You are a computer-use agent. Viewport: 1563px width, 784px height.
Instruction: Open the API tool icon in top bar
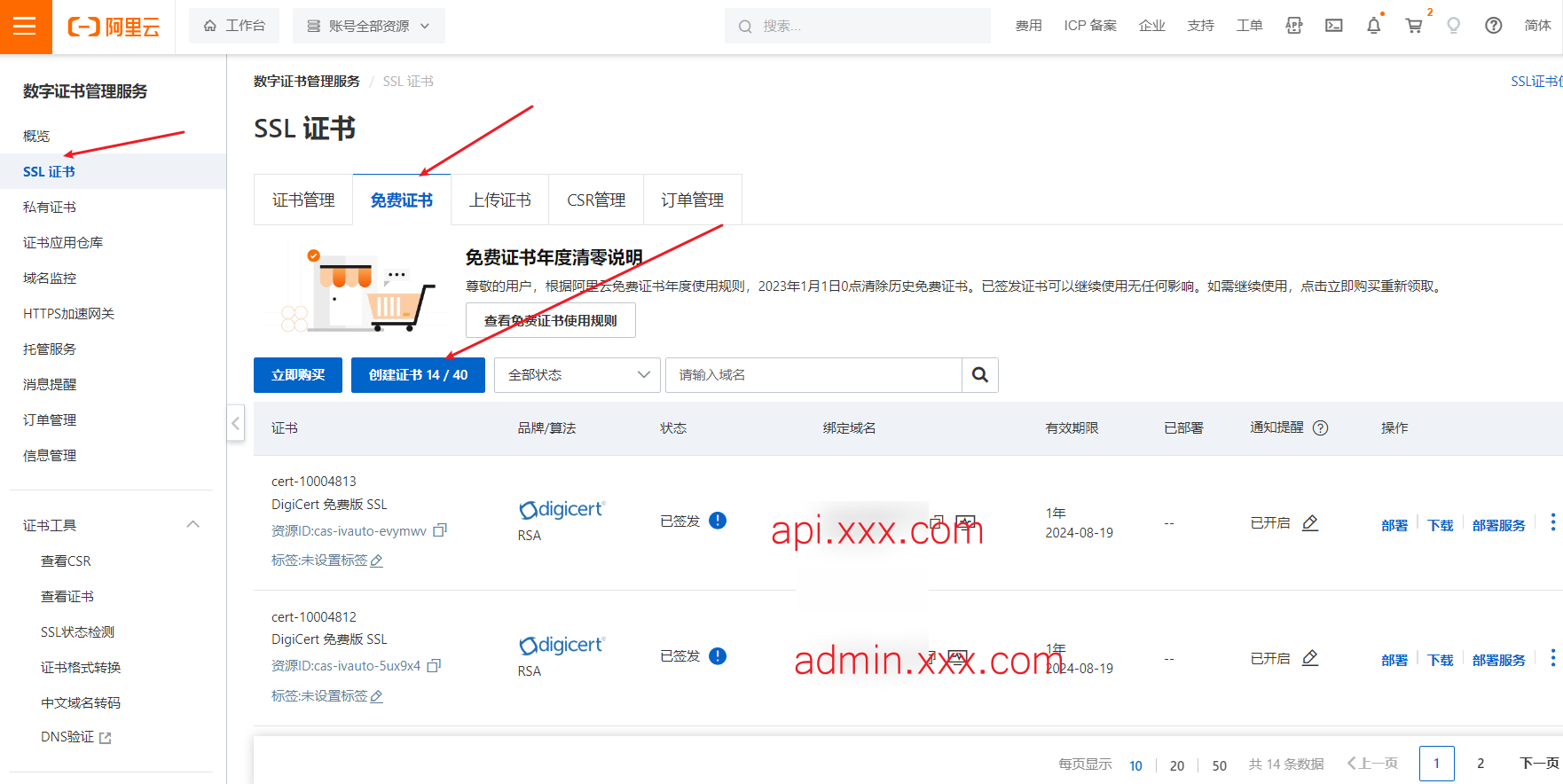(x=1294, y=26)
